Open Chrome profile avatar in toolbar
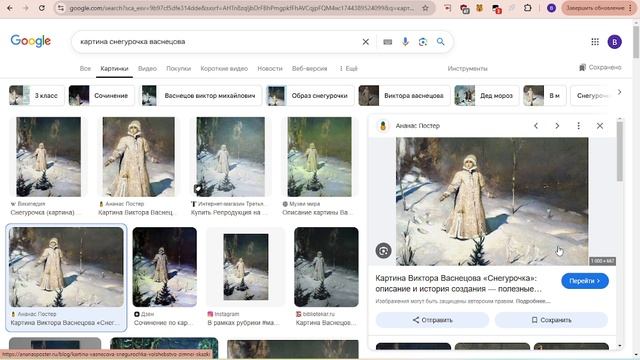Viewport: 640px width, 360px height. click(x=551, y=8)
